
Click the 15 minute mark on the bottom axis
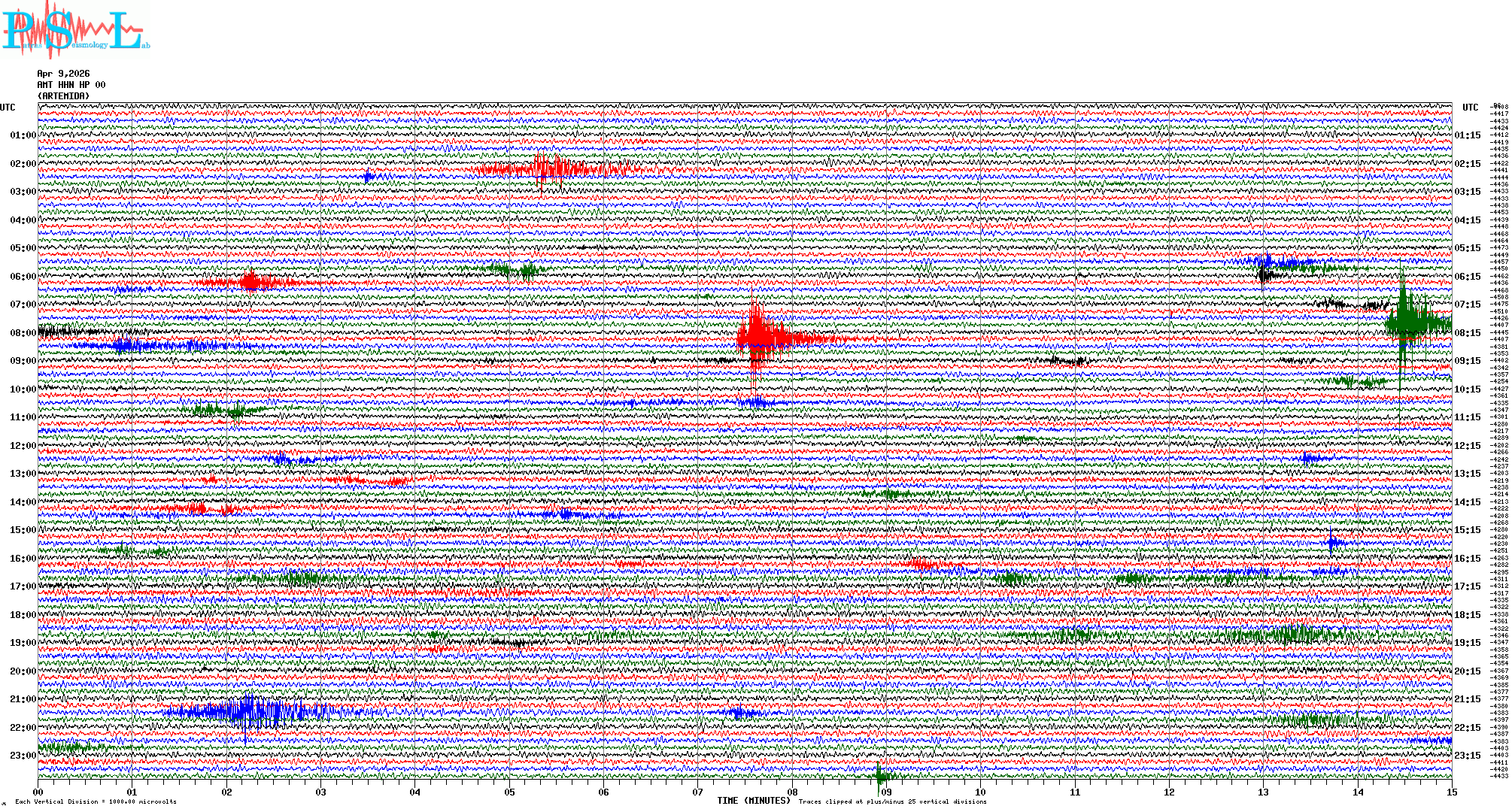coord(1451,792)
